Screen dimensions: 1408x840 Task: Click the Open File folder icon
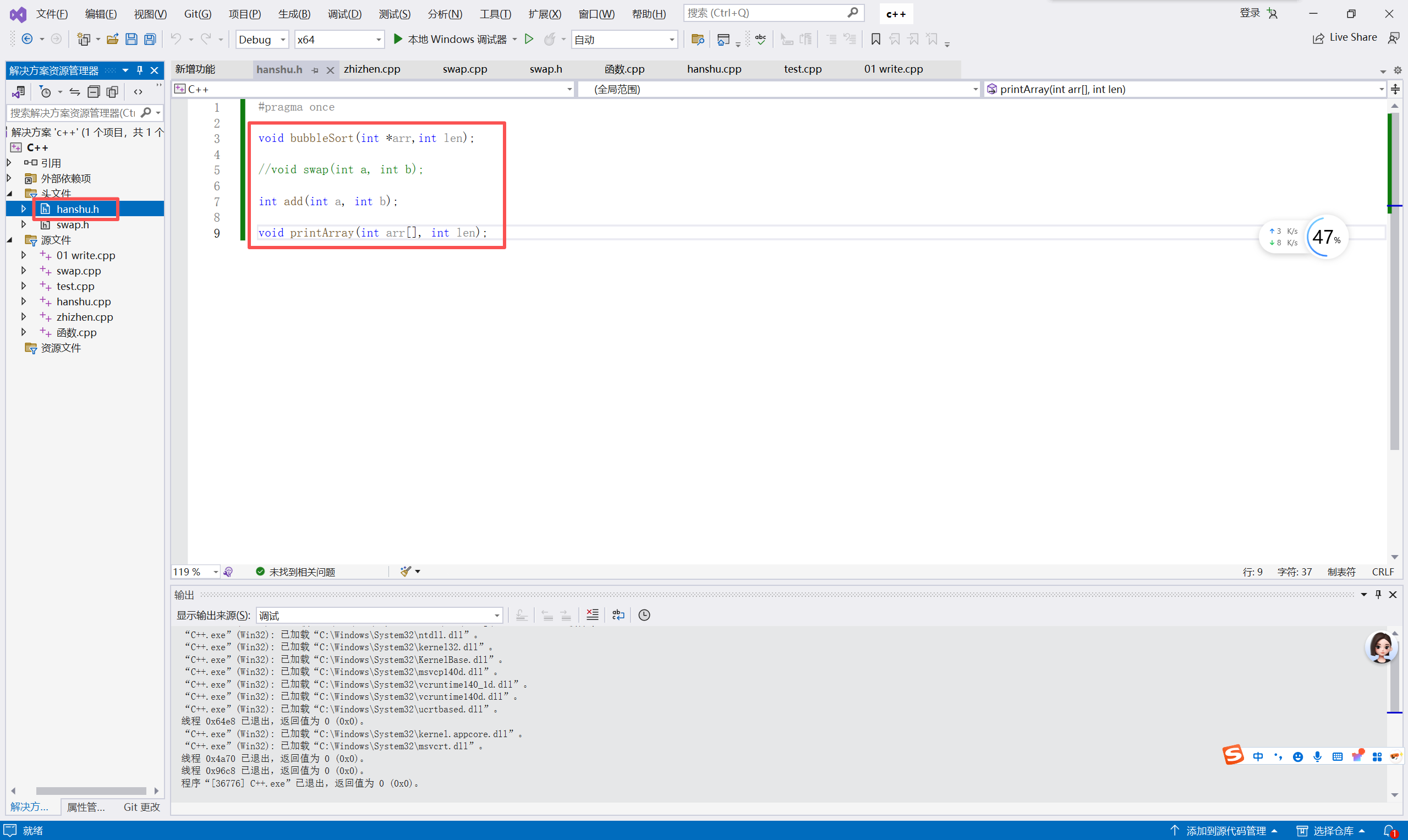pyautogui.click(x=113, y=39)
